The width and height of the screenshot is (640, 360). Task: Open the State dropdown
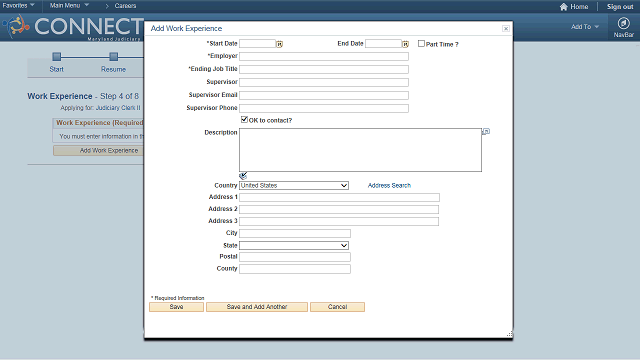[x=294, y=245]
